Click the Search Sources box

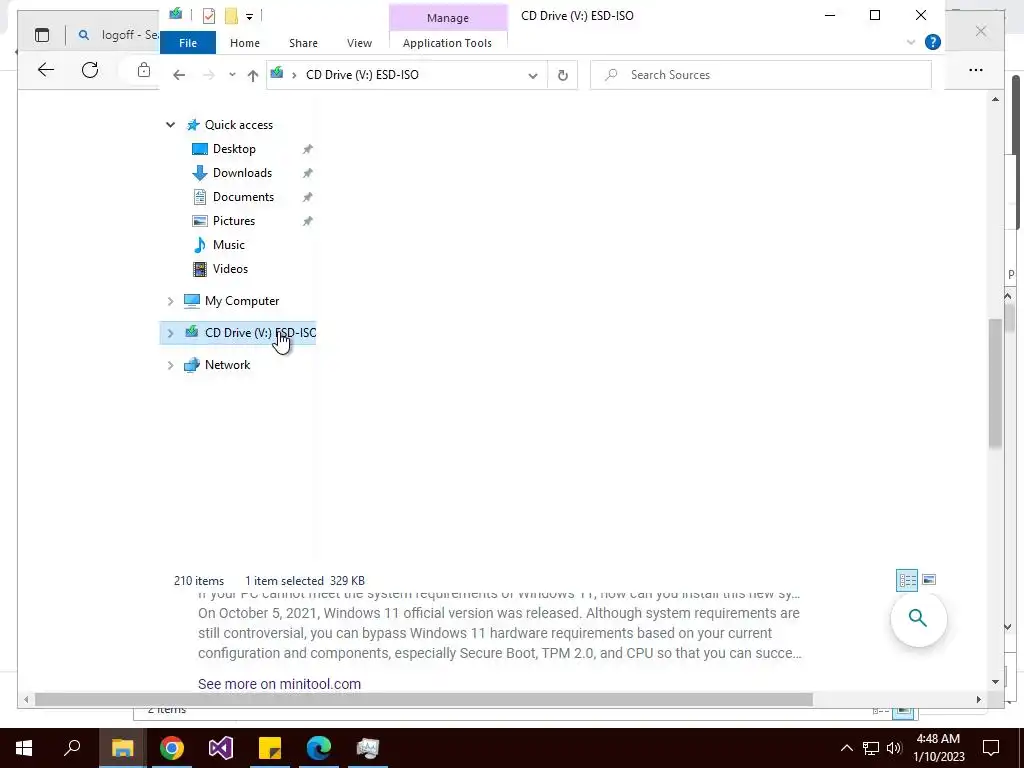pyautogui.click(x=761, y=75)
